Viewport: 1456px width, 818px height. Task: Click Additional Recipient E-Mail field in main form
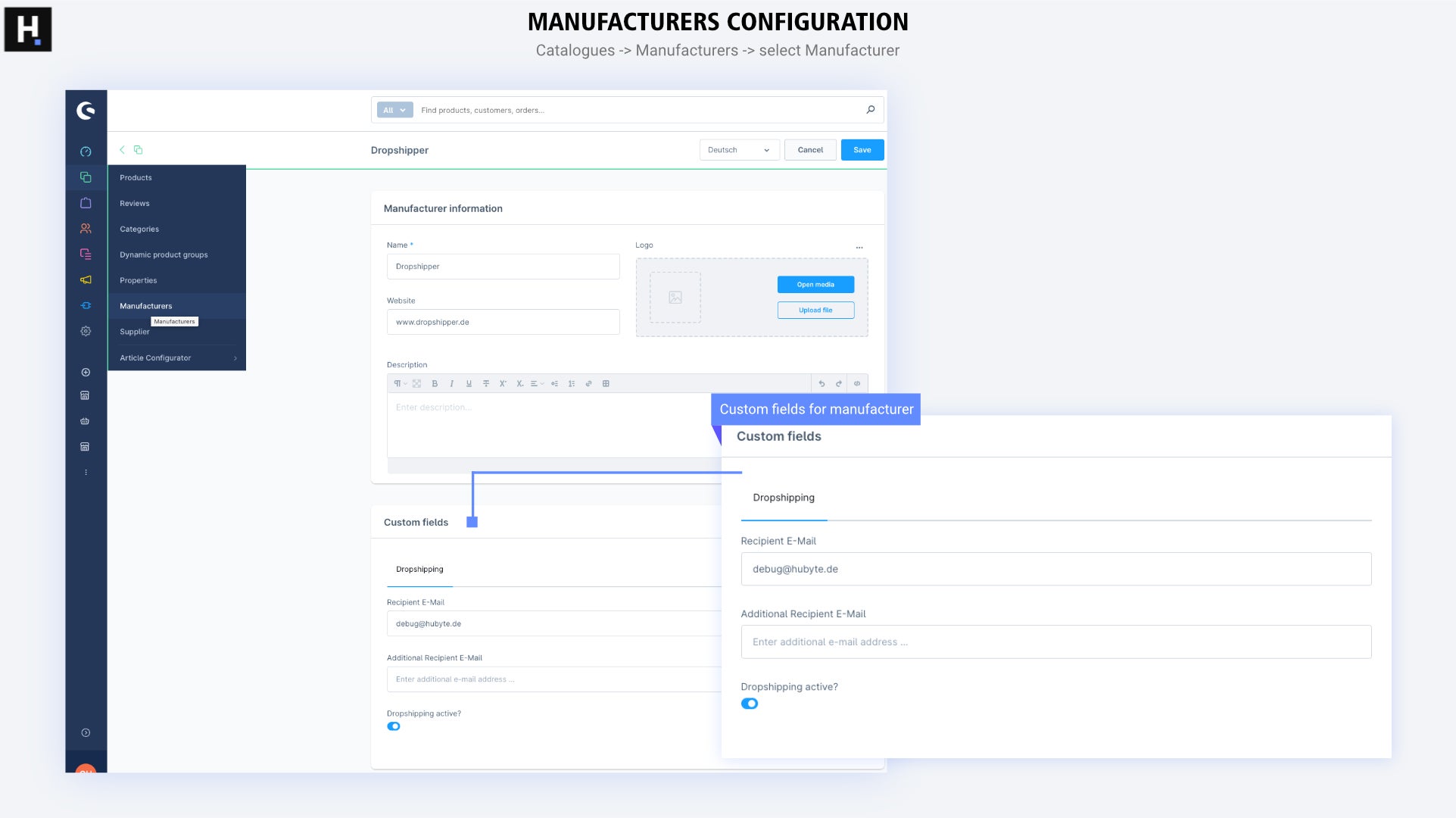554,679
